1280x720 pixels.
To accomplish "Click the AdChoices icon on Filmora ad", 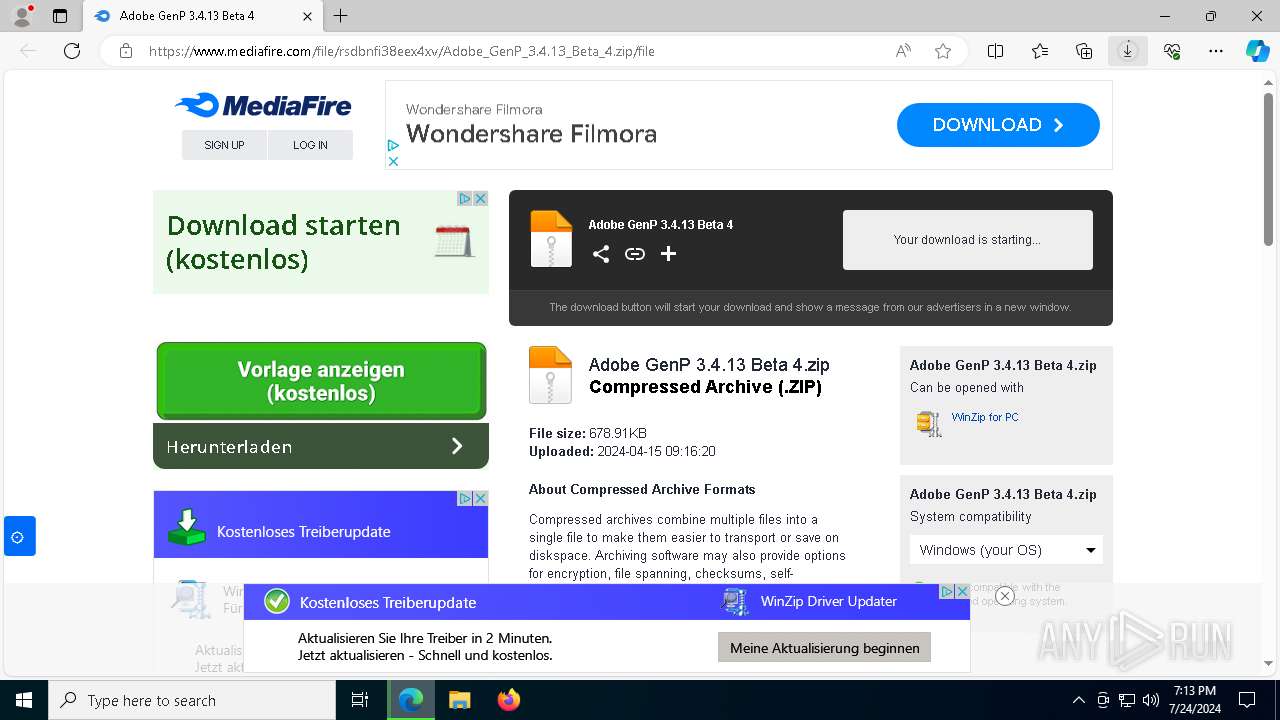I will tap(393, 146).
